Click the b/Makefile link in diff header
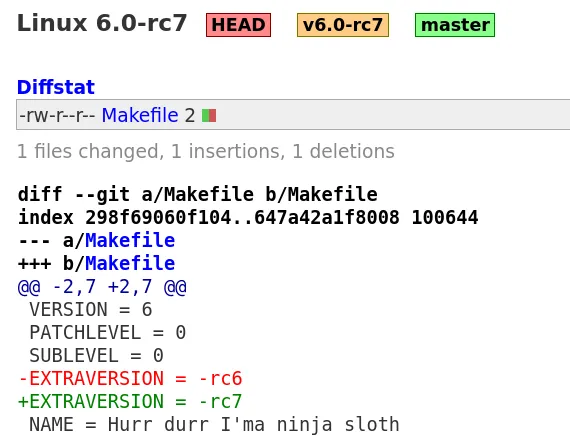 coord(130,263)
